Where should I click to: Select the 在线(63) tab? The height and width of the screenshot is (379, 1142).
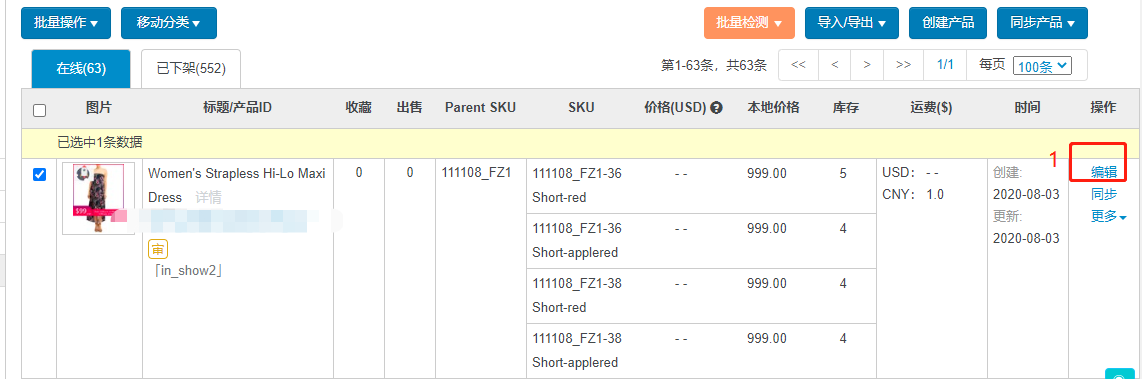coord(81,69)
